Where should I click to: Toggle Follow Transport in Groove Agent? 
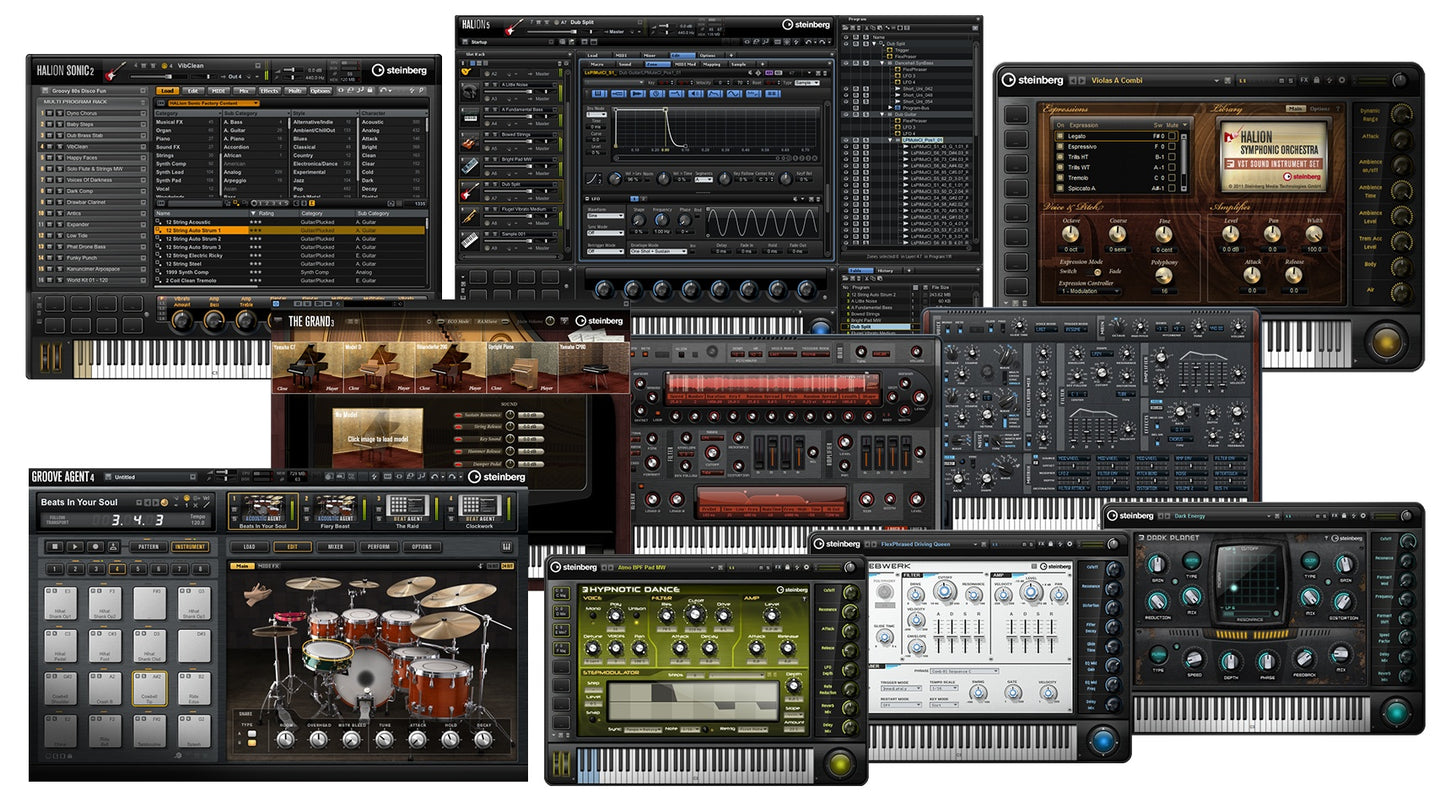point(57,518)
